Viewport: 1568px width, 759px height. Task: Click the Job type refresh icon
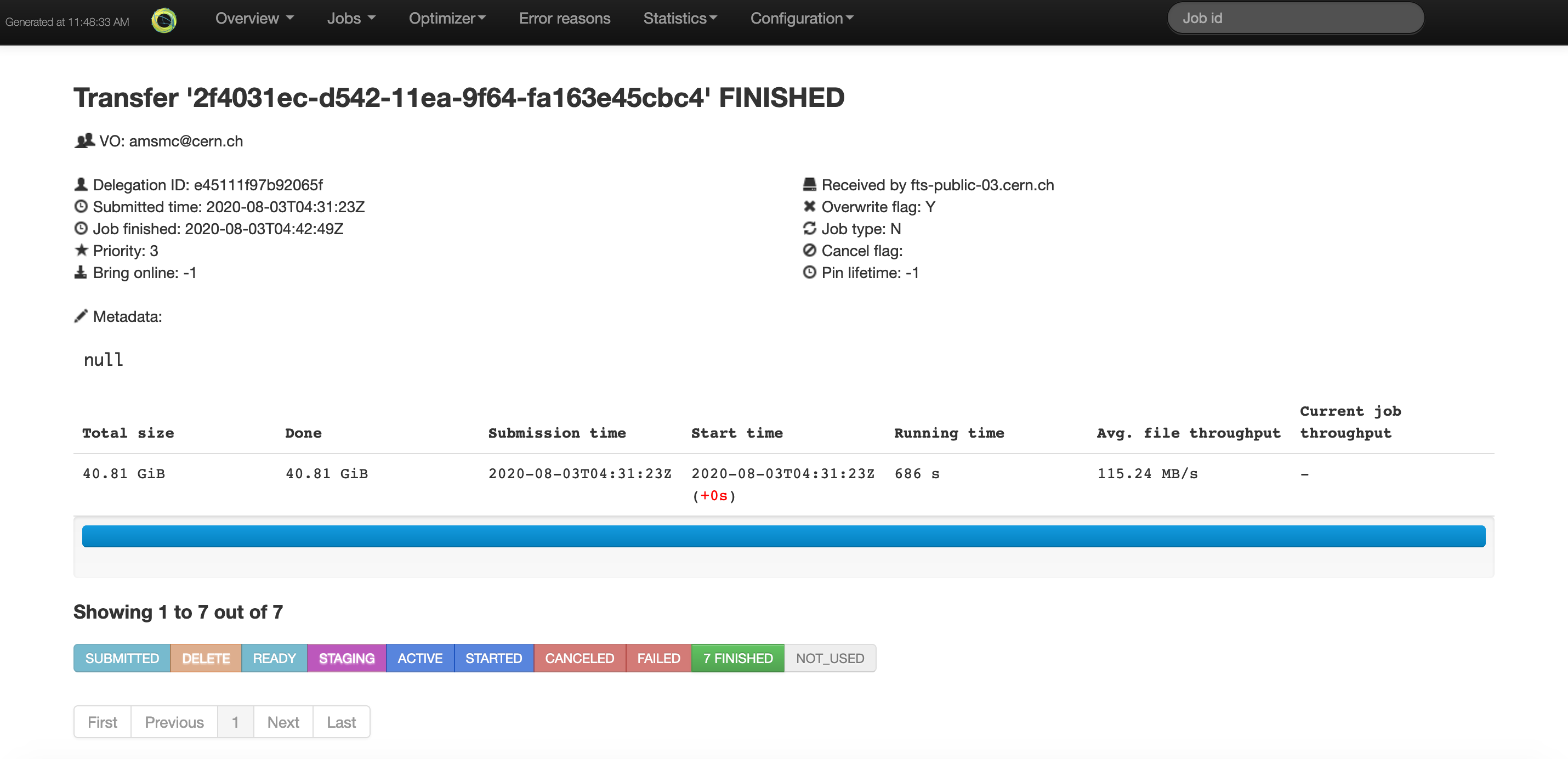coord(809,228)
